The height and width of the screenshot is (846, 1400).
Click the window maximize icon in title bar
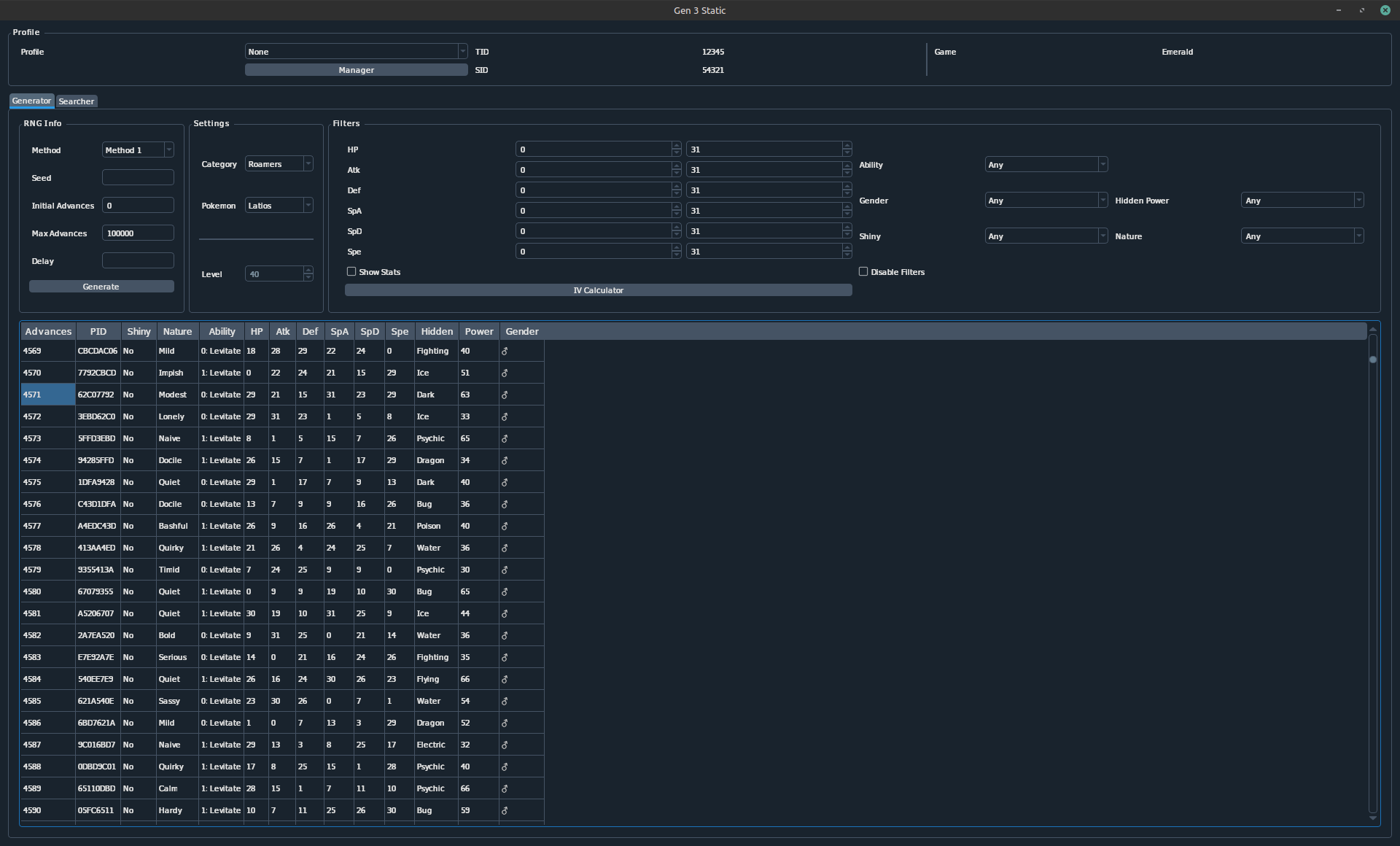click(1361, 10)
